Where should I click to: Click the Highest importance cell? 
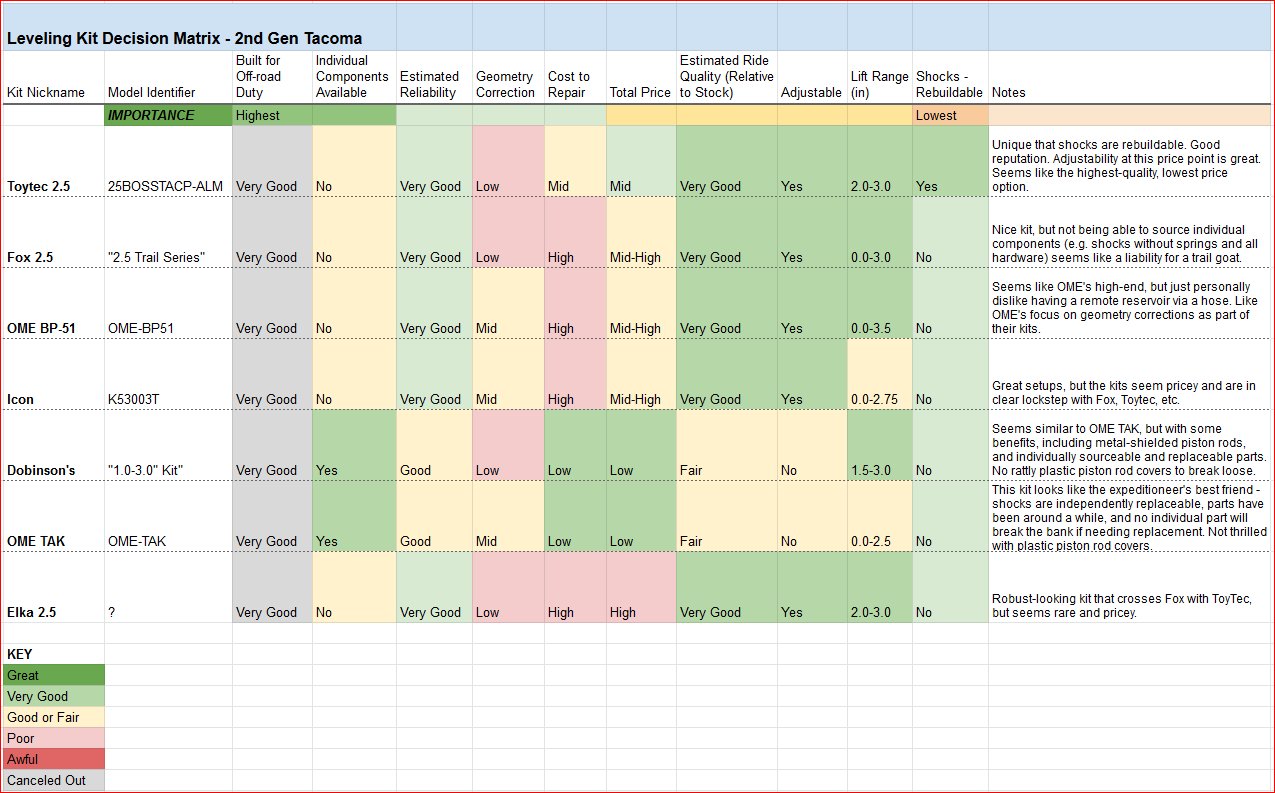click(x=272, y=115)
